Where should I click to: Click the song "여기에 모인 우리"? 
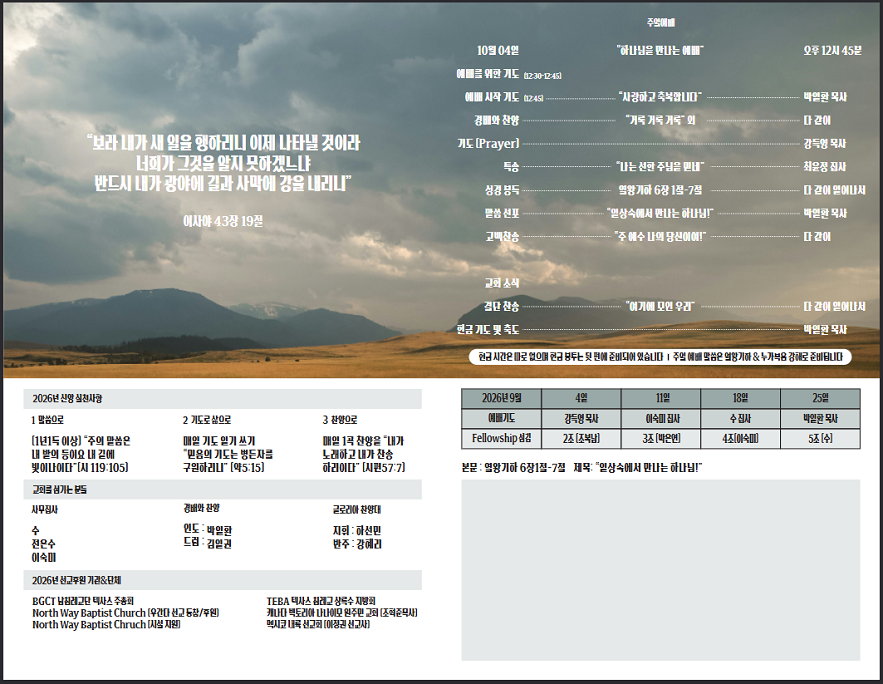[660, 306]
